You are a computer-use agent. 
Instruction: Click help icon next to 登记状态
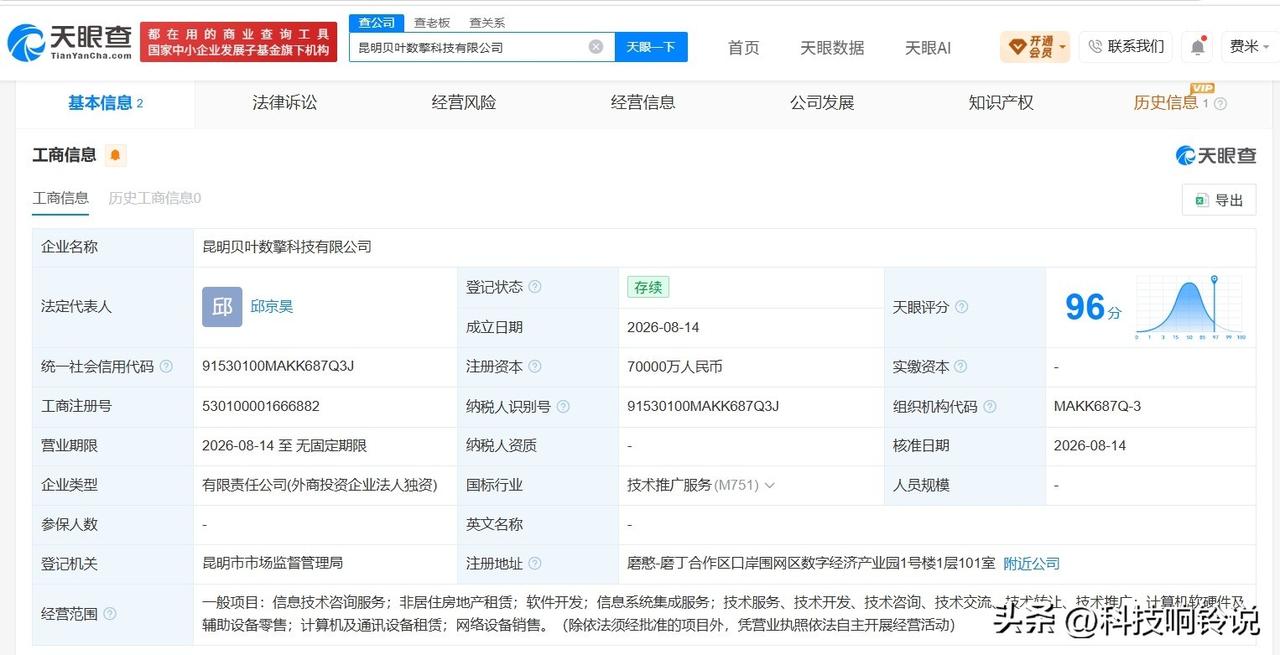pos(535,287)
